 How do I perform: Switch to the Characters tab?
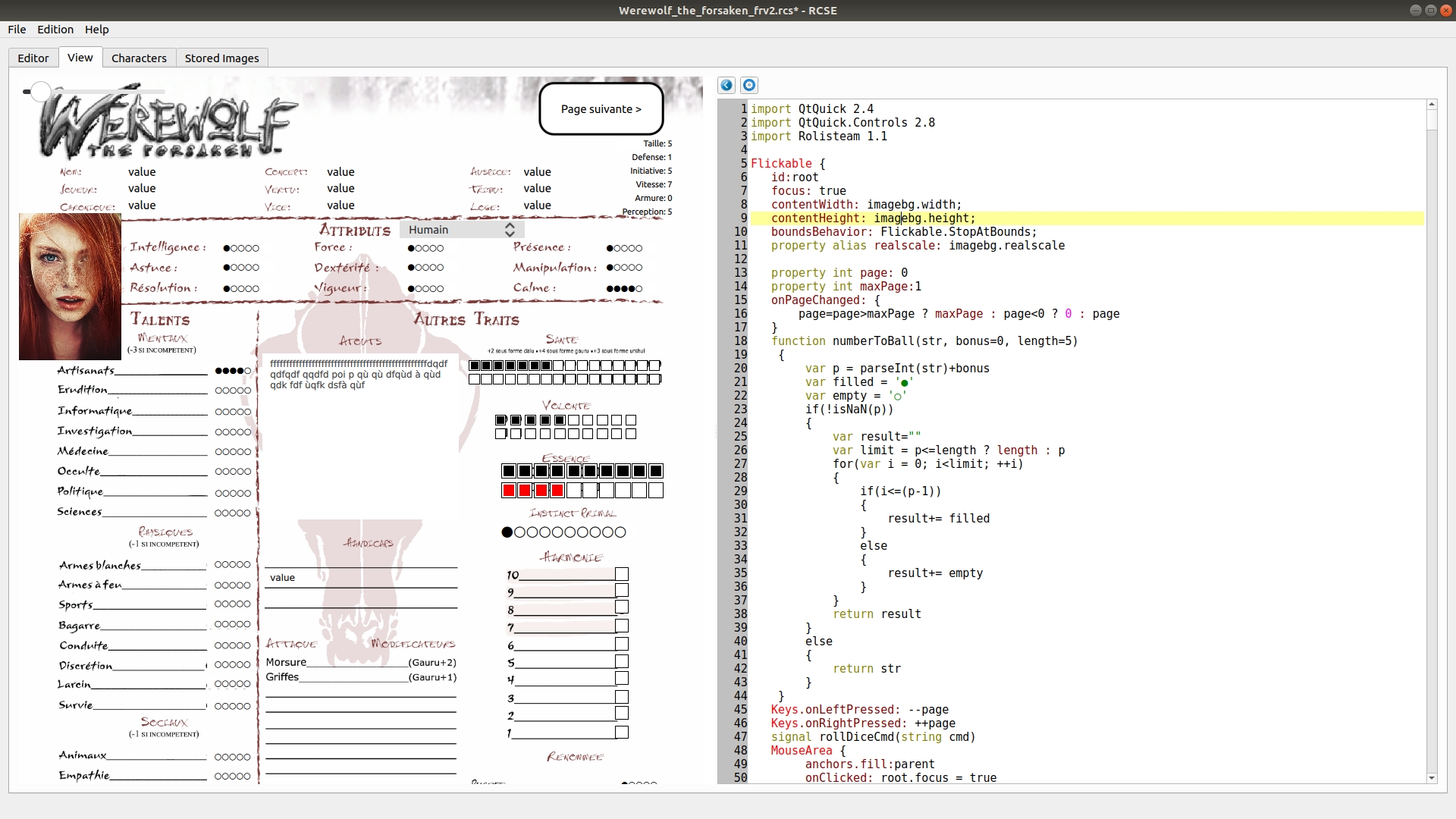[139, 58]
